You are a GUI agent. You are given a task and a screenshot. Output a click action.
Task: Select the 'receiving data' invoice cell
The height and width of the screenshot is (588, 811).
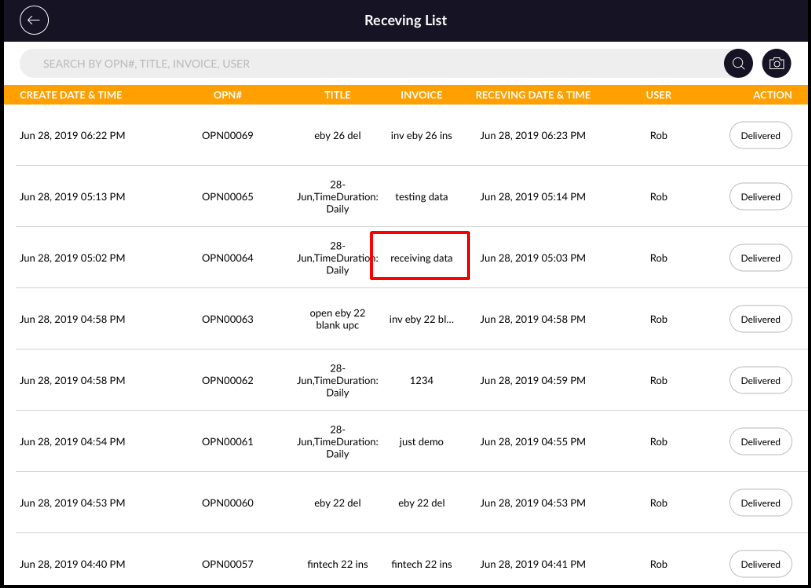click(421, 258)
